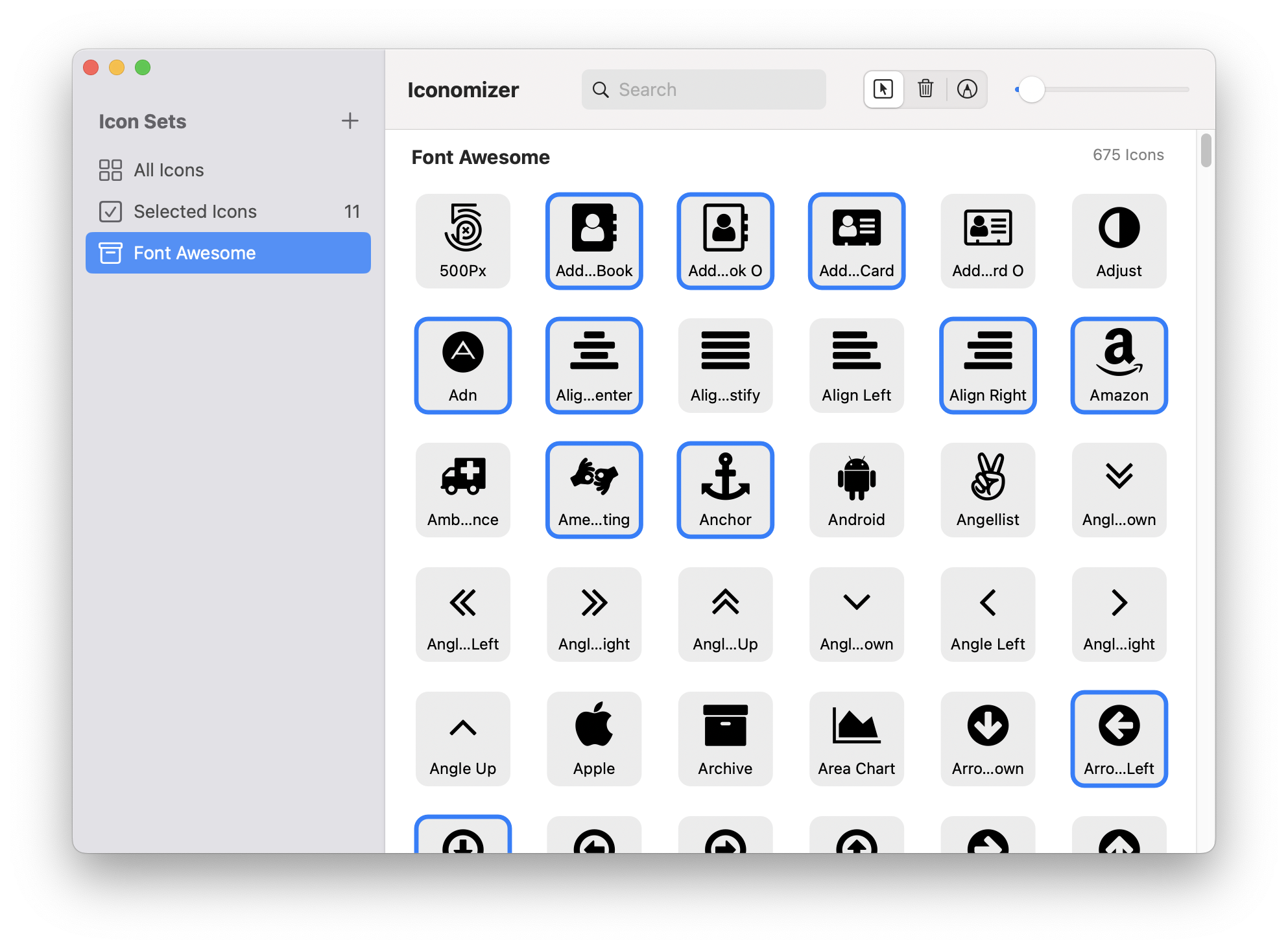This screenshot has width=1288, height=949.
Task: Activate the selection arrow tool in the toolbar
Action: [883, 89]
